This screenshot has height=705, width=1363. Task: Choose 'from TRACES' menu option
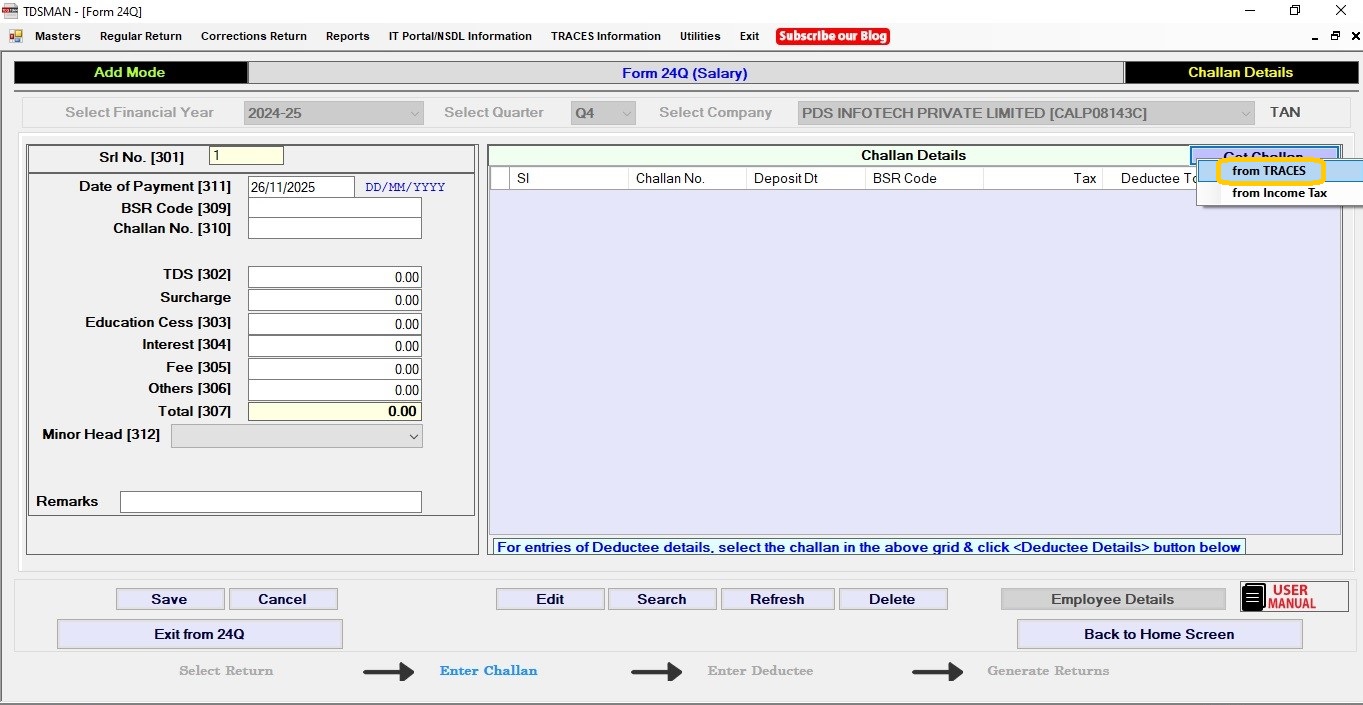[1268, 171]
